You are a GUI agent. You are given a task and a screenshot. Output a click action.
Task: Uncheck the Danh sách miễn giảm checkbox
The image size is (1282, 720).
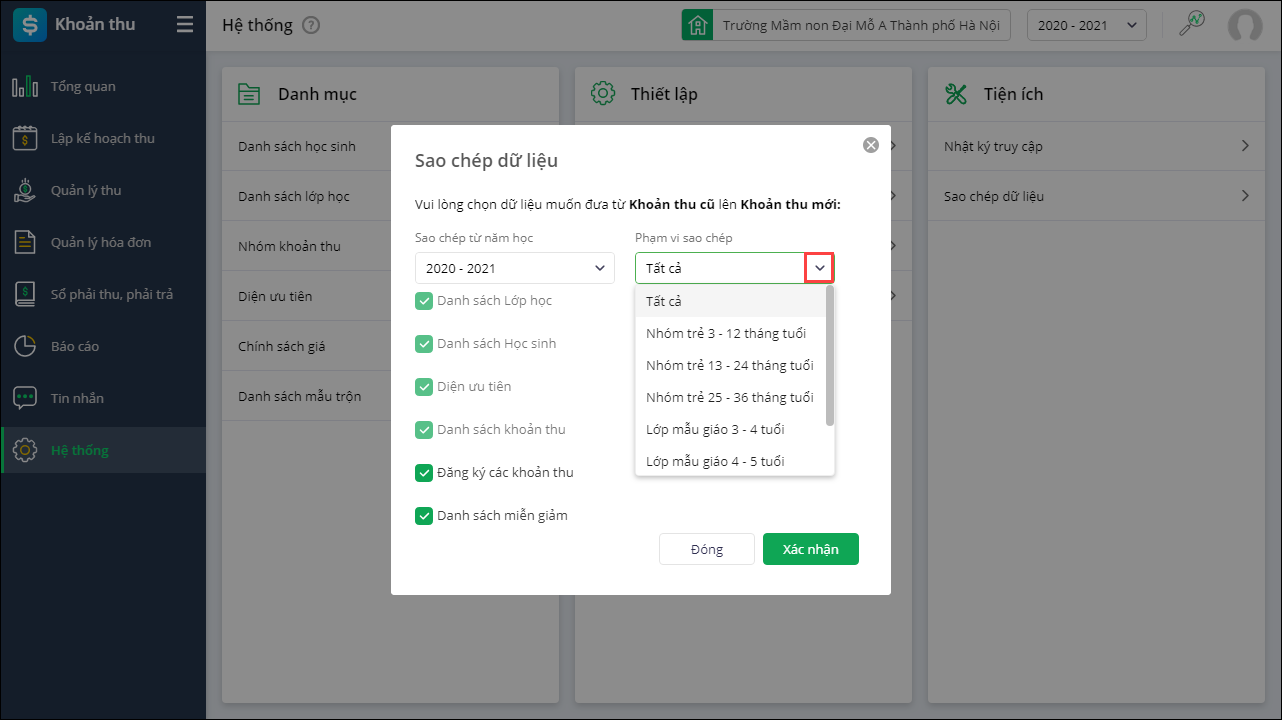424,516
